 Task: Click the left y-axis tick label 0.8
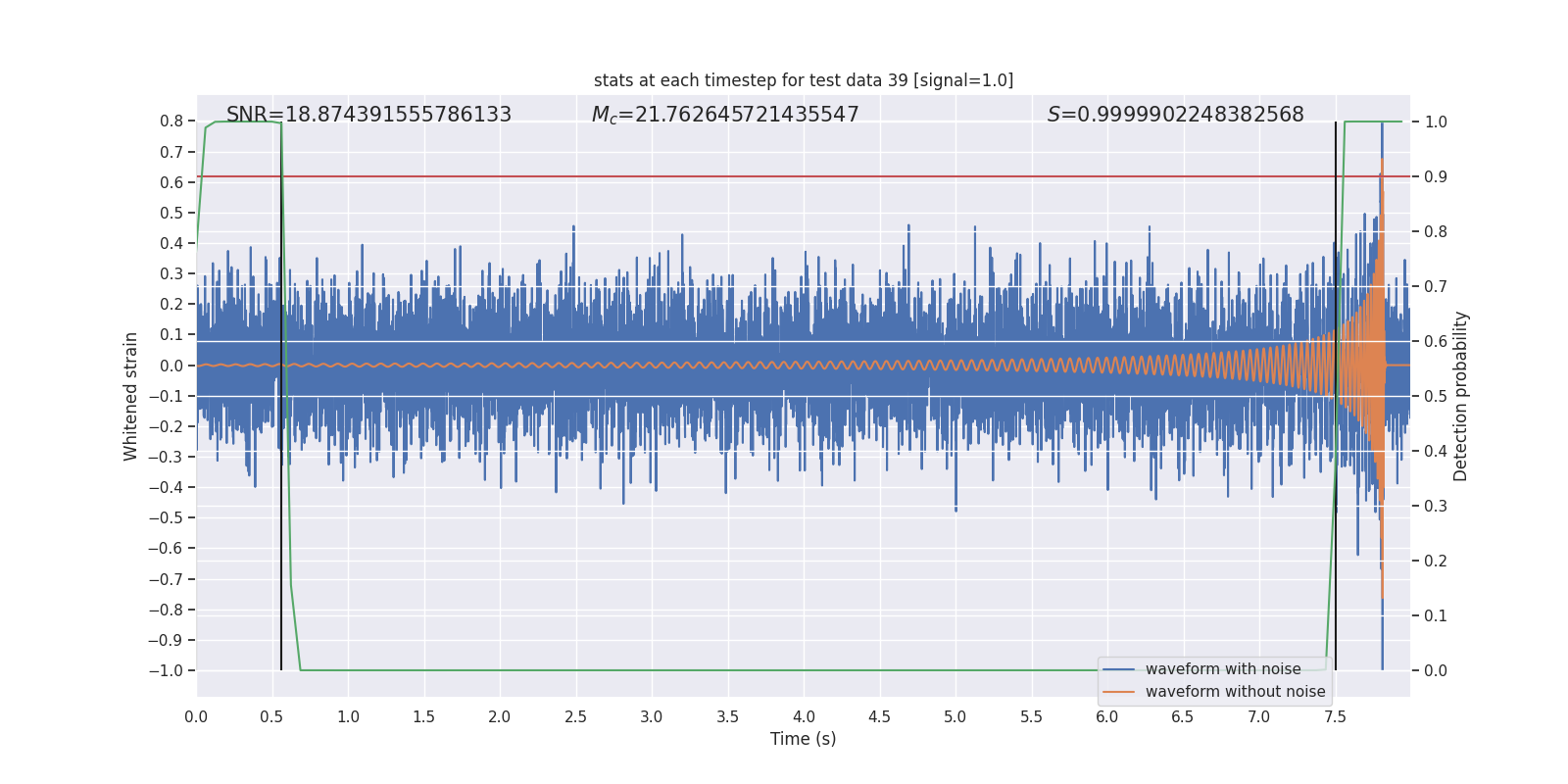171,122
